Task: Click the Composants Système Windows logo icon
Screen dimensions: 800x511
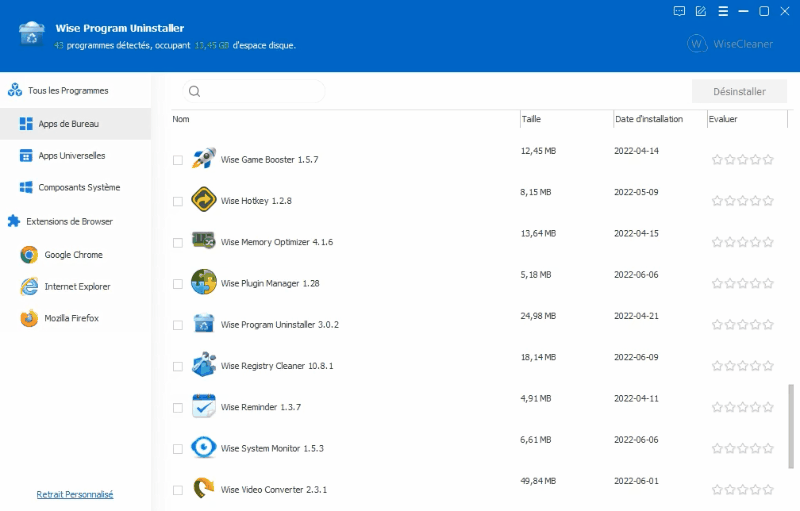Action: (26, 187)
